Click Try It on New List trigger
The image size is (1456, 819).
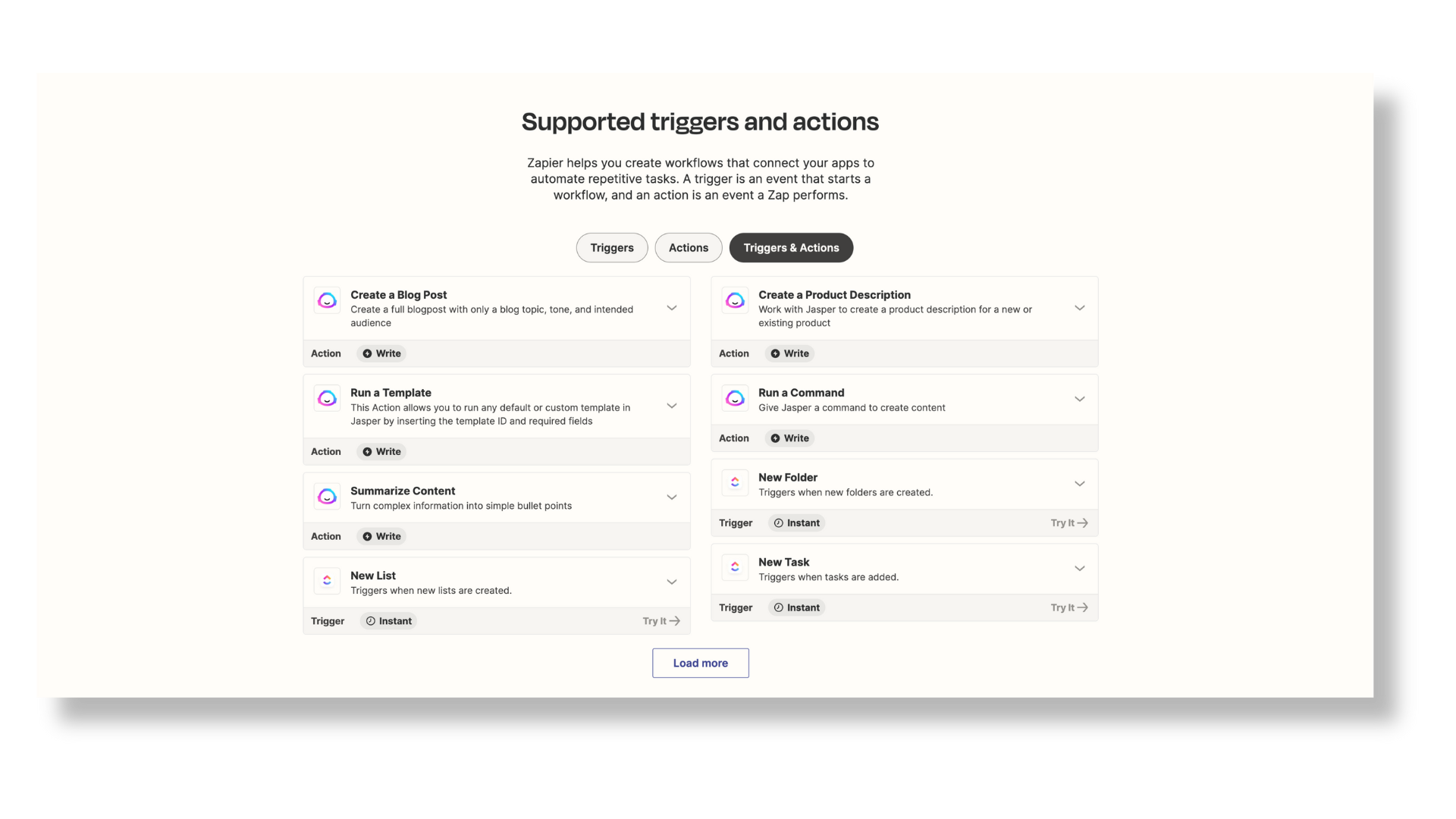pyautogui.click(x=659, y=620)
